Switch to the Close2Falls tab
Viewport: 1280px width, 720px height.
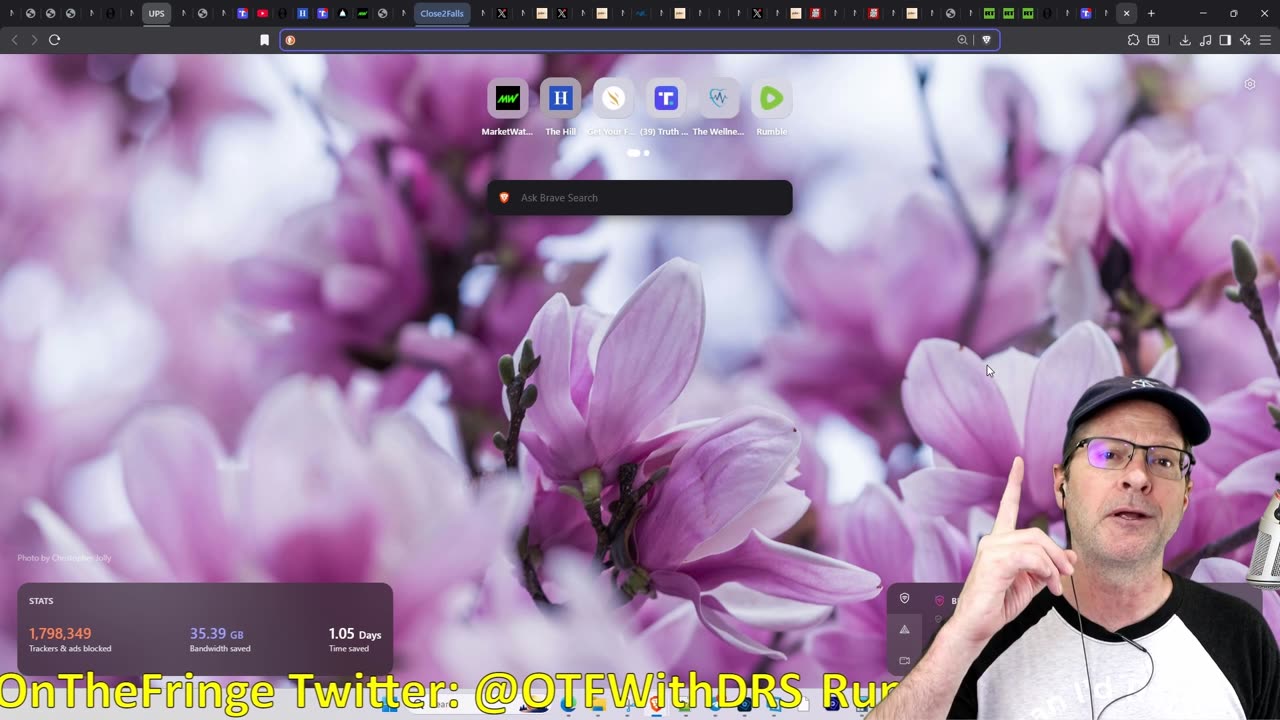pos(442,14)
